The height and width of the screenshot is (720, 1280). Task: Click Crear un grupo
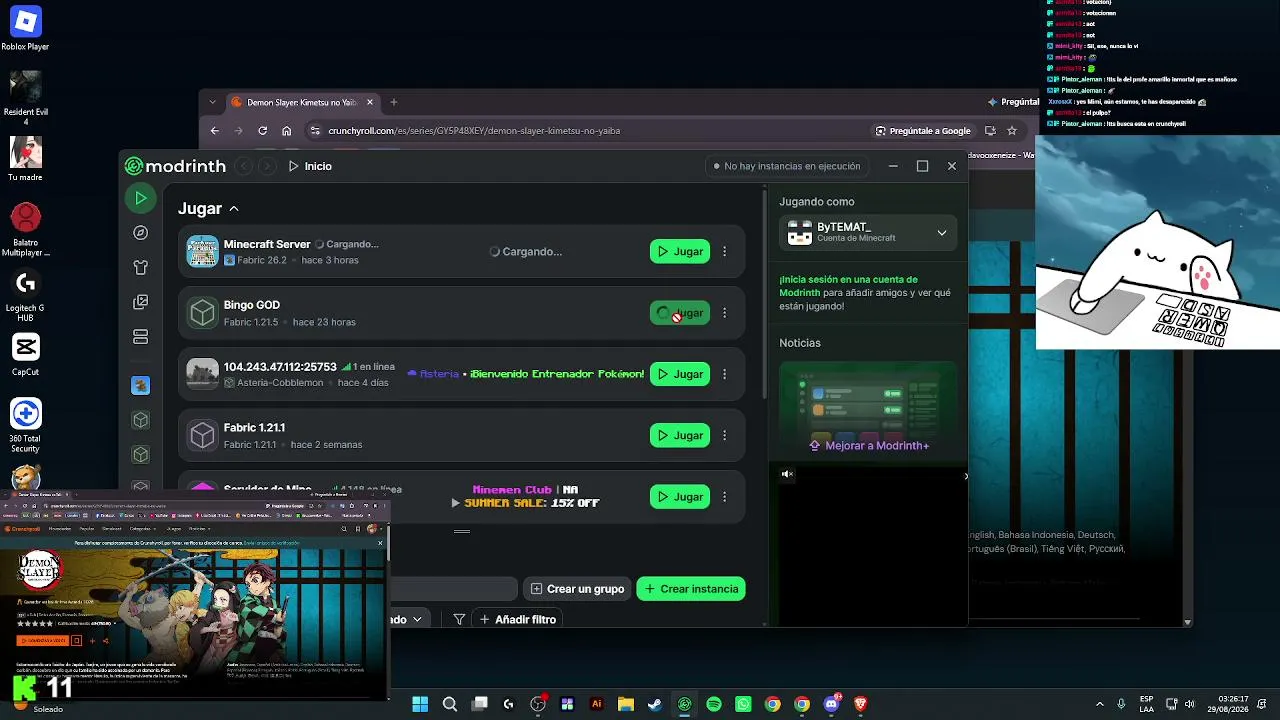[577, 589]
